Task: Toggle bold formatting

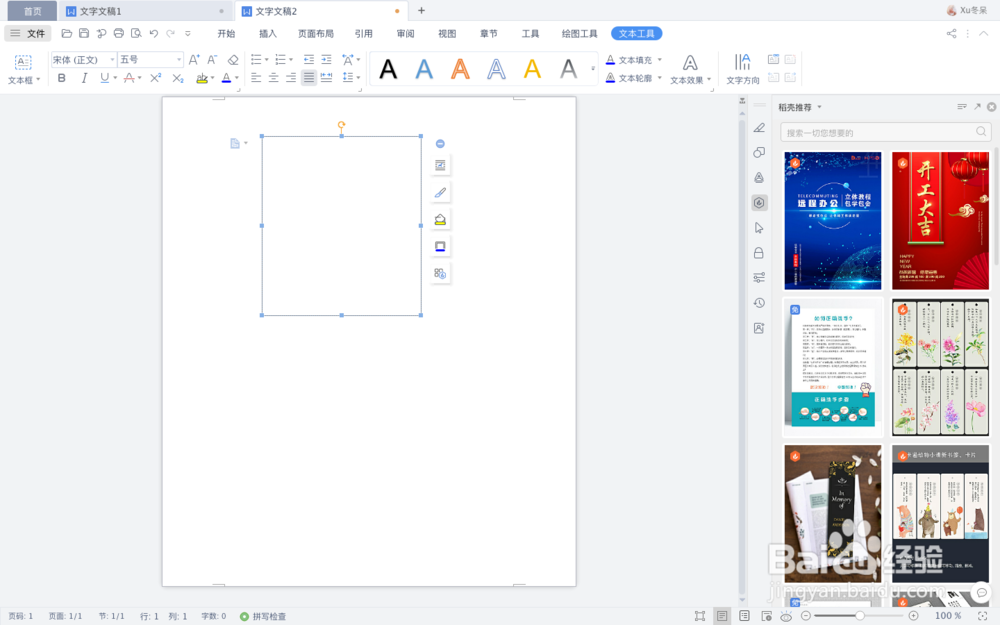Action: click(x=61, y=78)
